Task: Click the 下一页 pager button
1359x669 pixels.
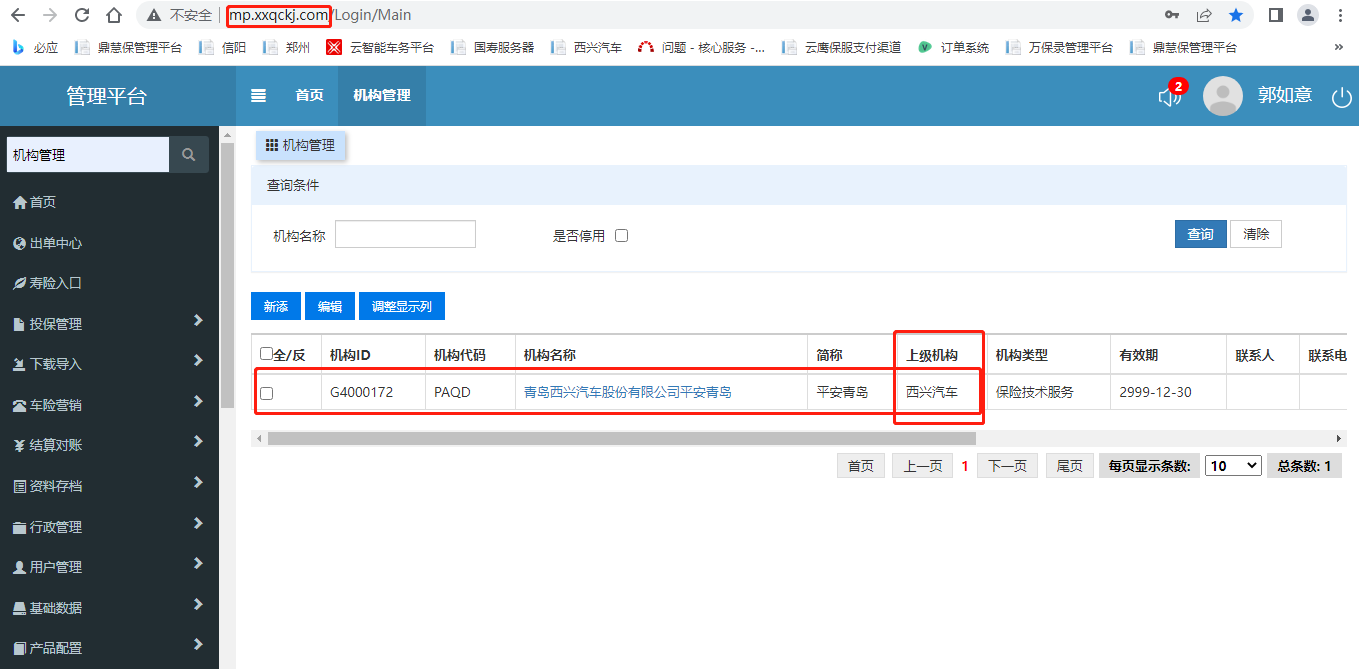Action: pos(1008,466)
